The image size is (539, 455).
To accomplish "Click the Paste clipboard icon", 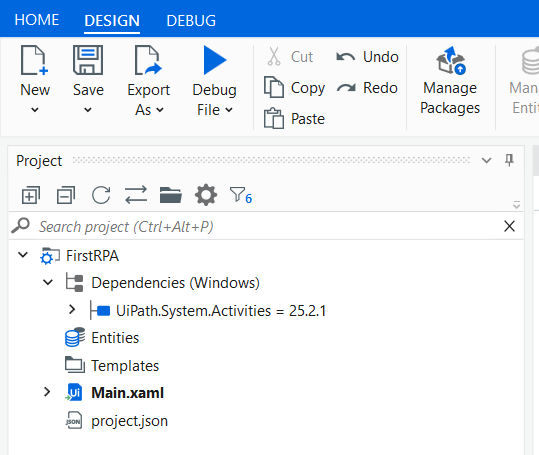I will (x=274, y=118).
